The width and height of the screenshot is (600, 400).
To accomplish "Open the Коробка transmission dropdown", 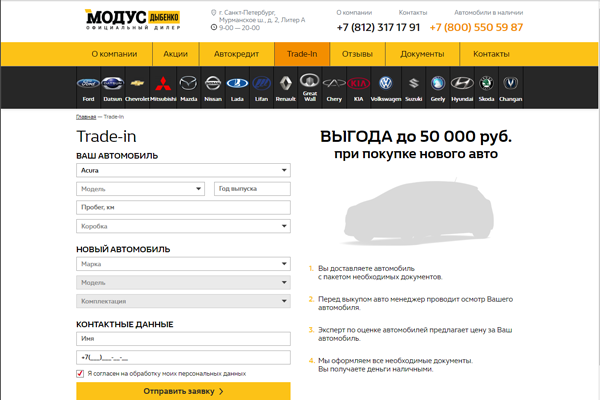I will [x=183, y=227].
